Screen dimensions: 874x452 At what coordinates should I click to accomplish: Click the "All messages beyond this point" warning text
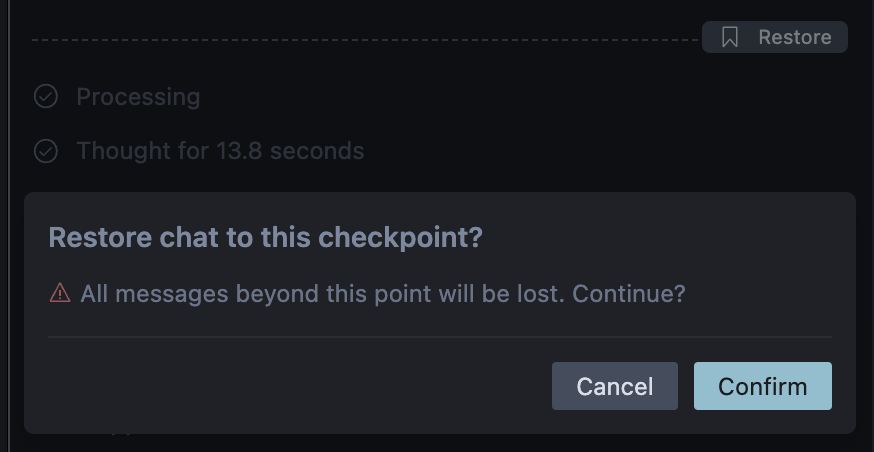[x=320, y=294]
